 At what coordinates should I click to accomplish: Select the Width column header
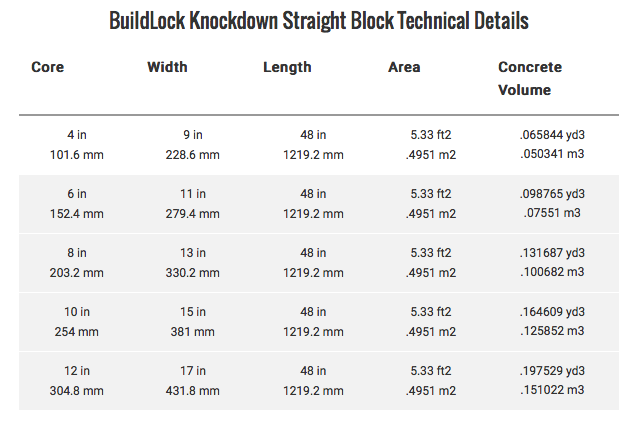[167, 67]
